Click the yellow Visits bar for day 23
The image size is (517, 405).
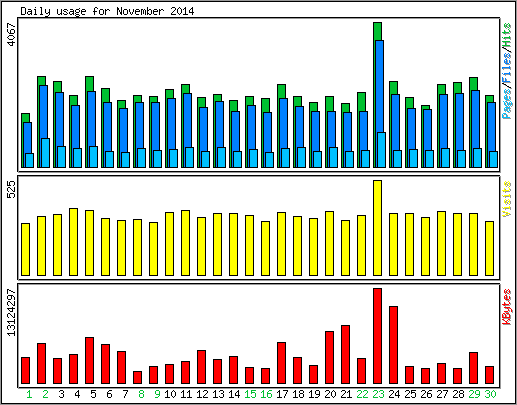[377, 228]
